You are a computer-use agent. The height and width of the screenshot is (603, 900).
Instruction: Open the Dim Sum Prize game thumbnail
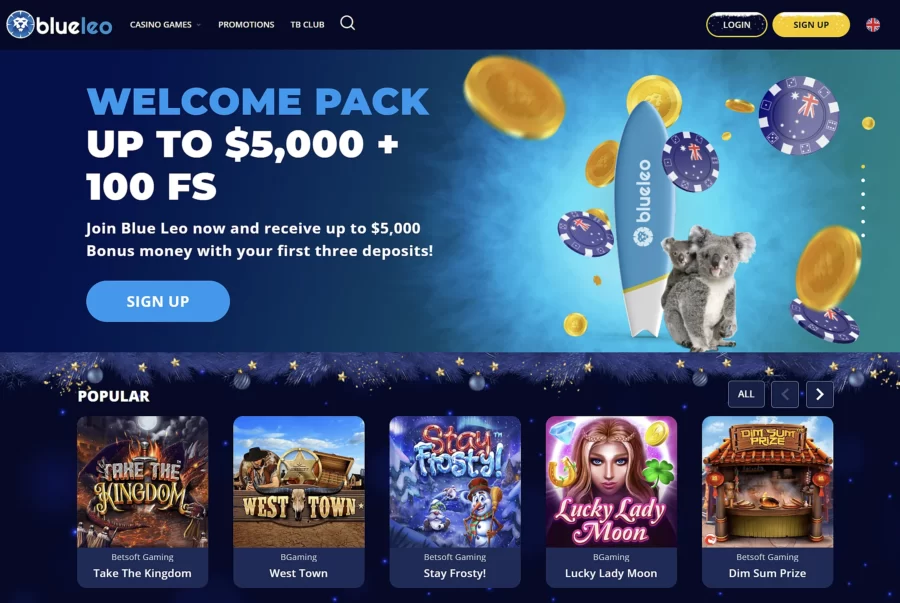[767, 482]
